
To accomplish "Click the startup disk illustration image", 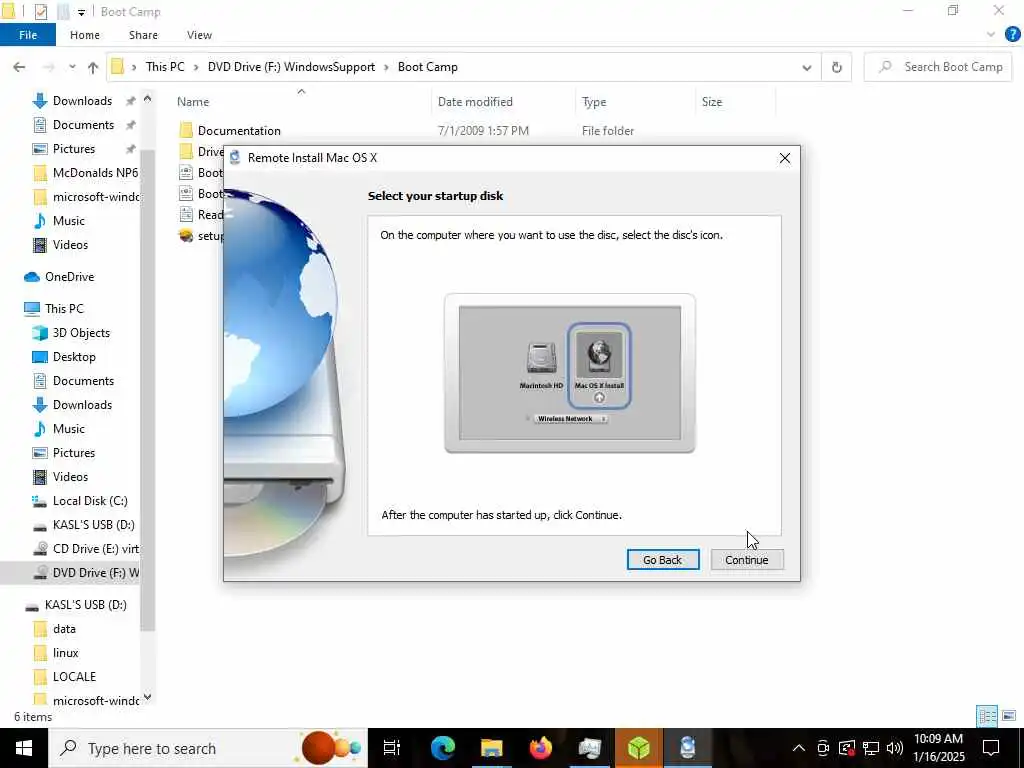I will [x=569, y=373].
